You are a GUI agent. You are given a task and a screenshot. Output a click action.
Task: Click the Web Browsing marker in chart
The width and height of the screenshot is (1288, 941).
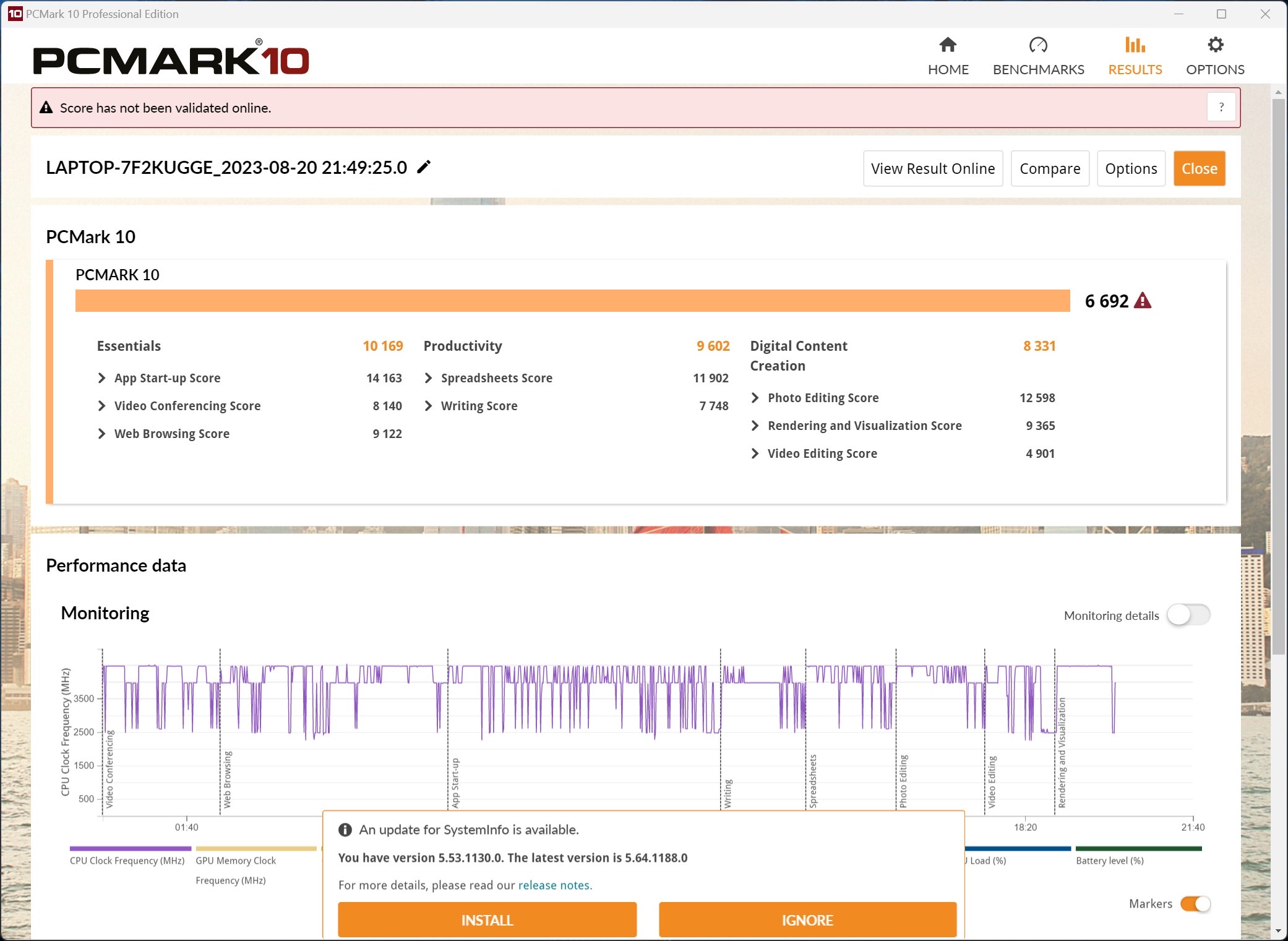click(227, 780)
